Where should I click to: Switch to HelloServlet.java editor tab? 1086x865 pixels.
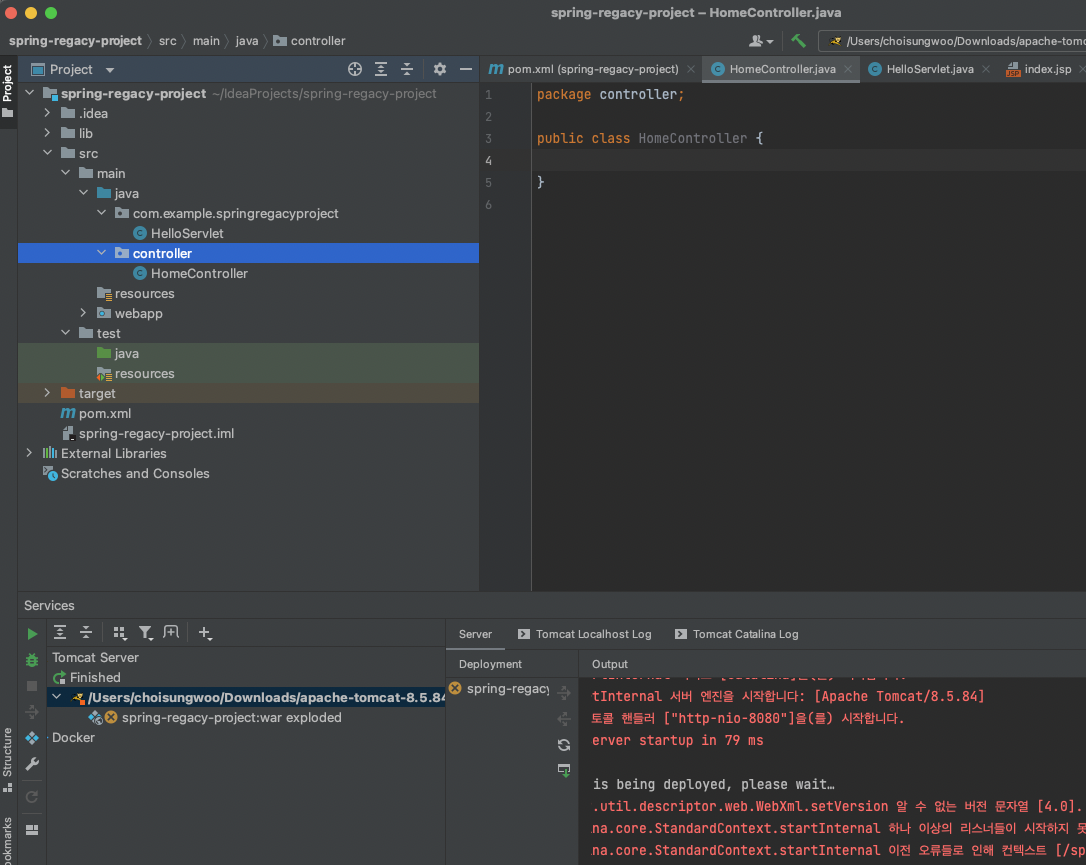pyautogui.click(x=929, y=69)
